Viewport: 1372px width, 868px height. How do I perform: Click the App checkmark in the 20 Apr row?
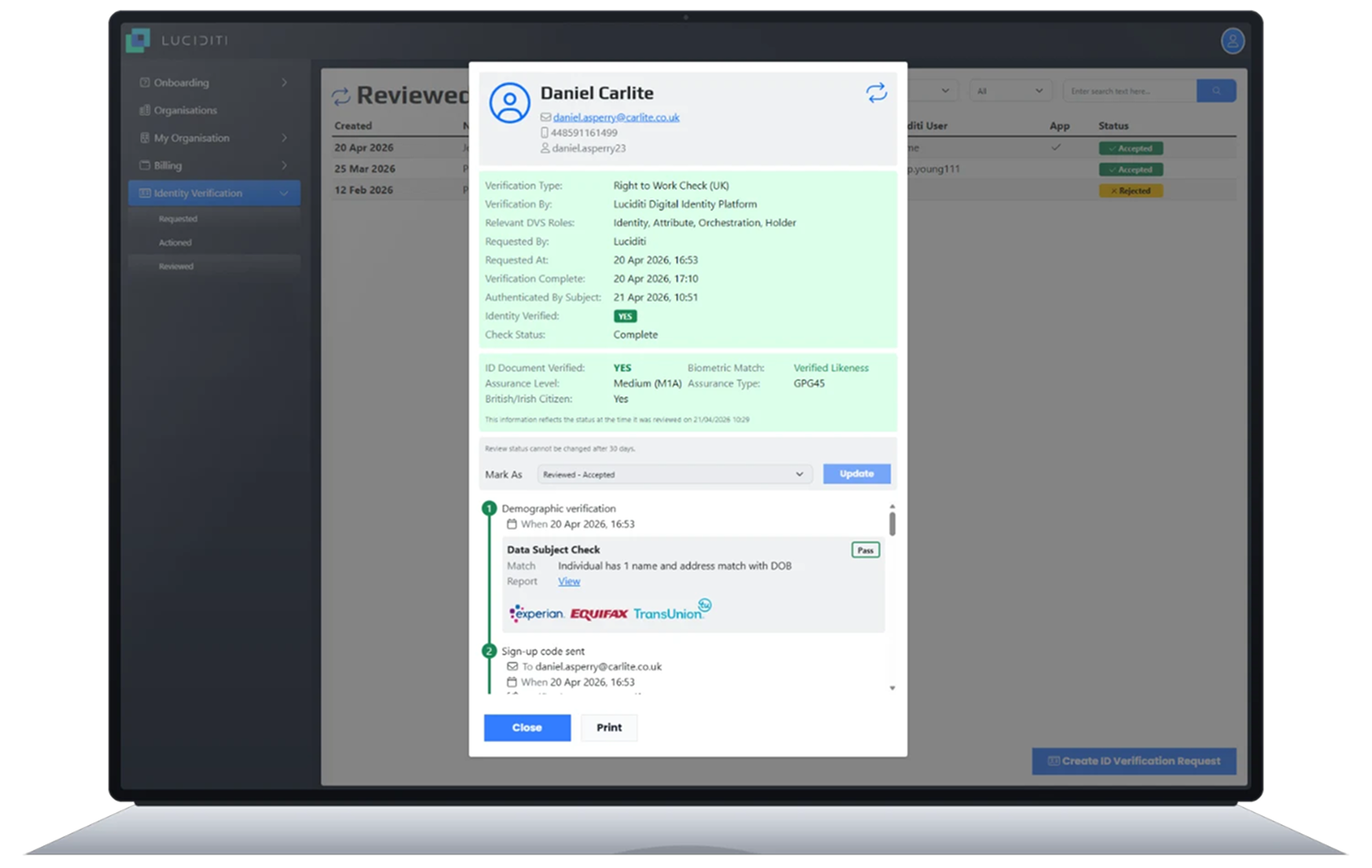(1056, 147)
